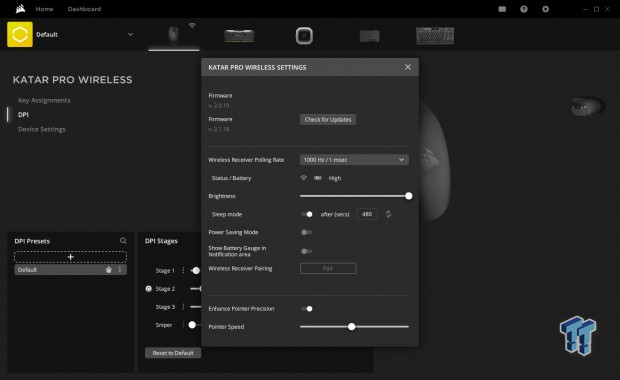Click the yellow Default profile icon

click(x=20, y=34)
